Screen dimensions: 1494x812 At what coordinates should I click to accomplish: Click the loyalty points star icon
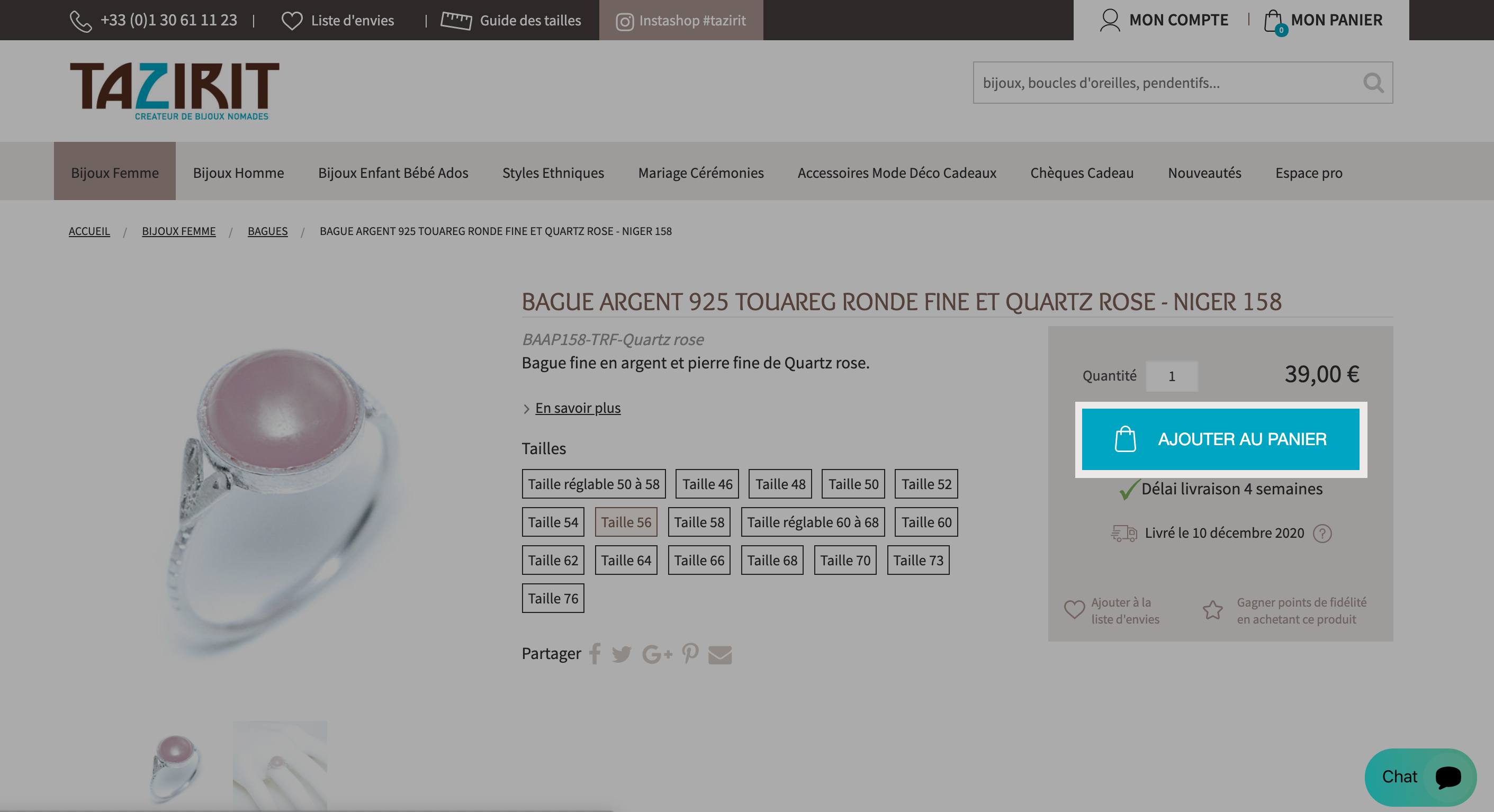(1212, 610)
